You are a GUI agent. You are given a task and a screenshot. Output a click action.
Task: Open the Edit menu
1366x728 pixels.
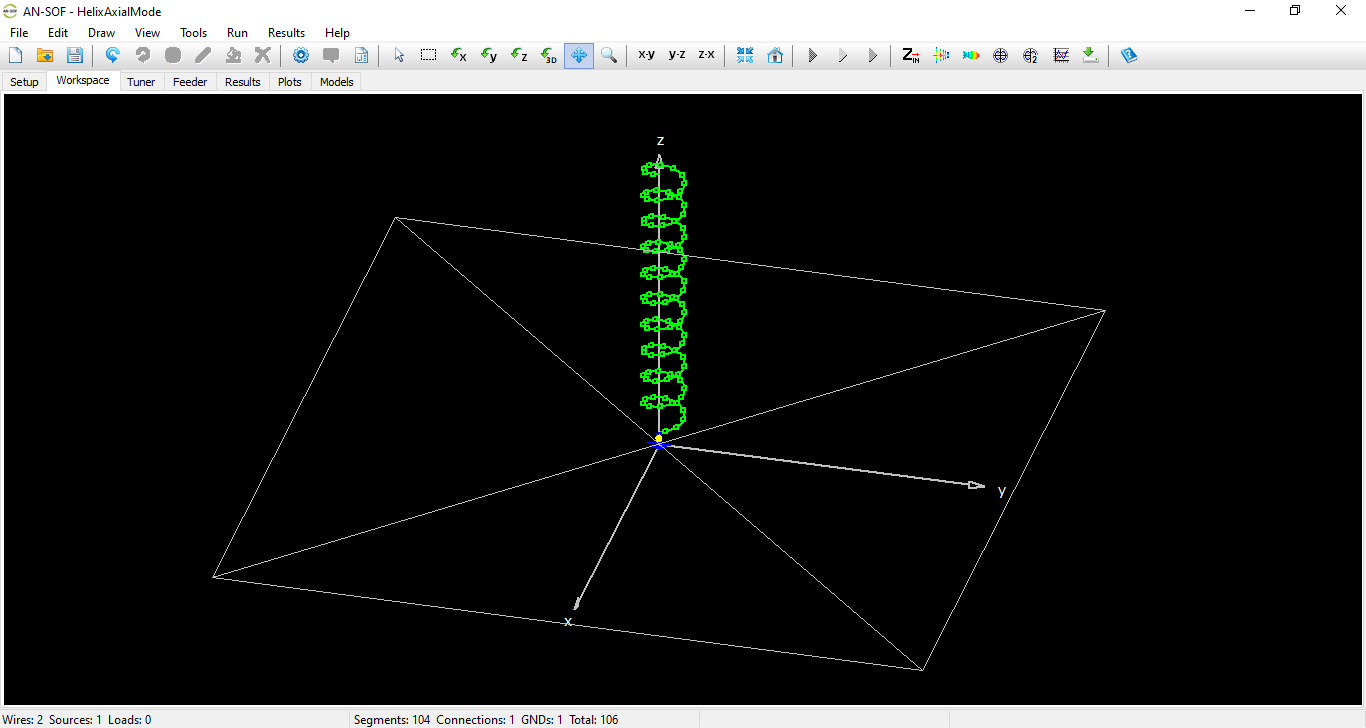[x=58, y=33]
